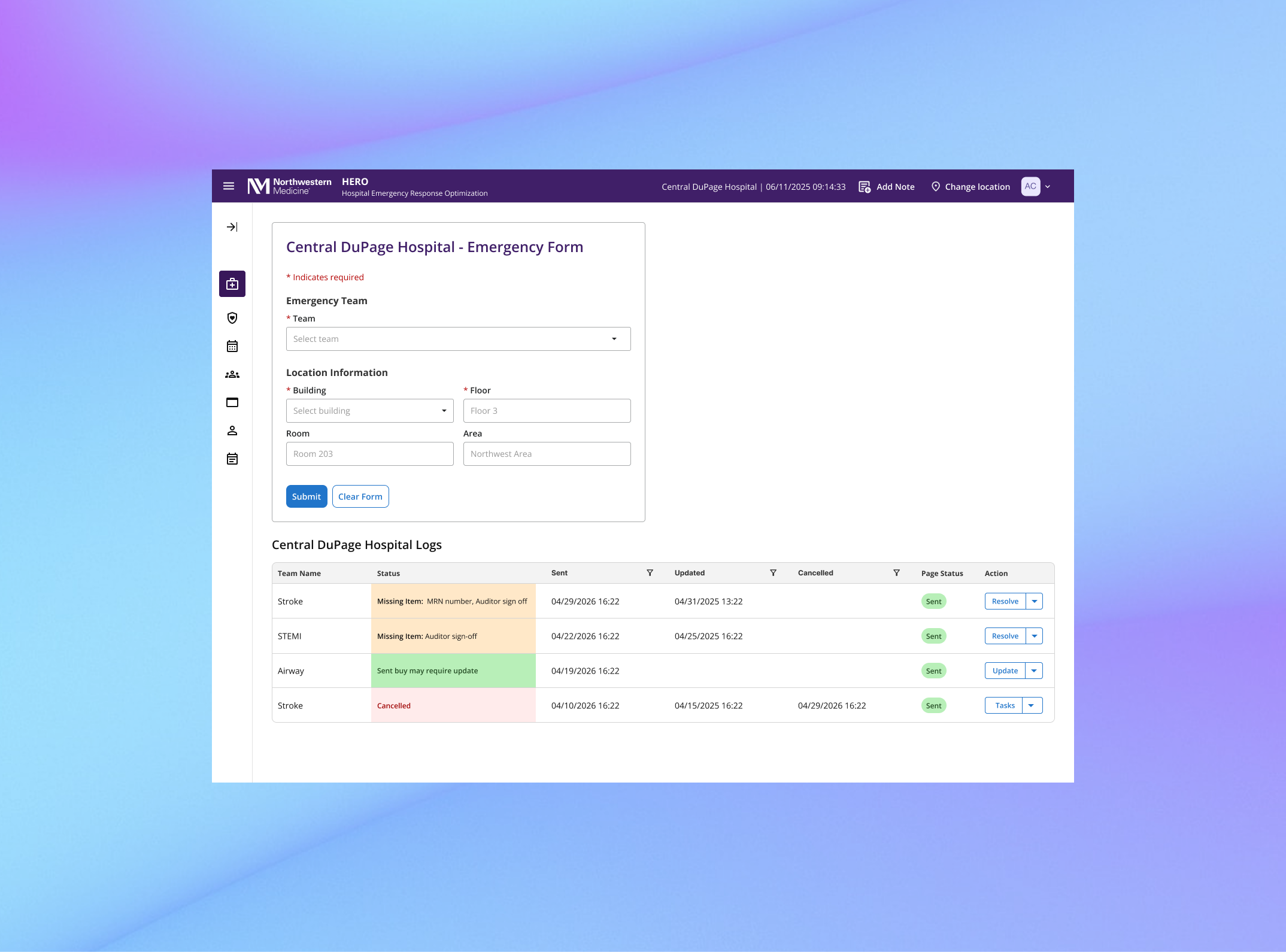
Task: Open the calendar grid sidebar icon
Action: (x=232, y=346)
